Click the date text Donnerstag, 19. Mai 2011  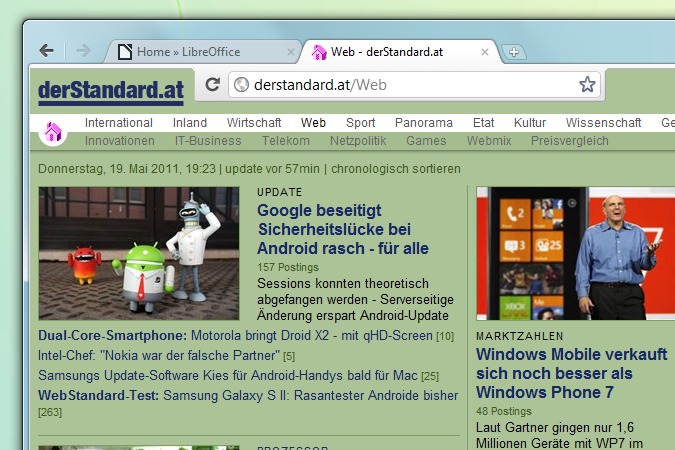[x=127, y=169]
